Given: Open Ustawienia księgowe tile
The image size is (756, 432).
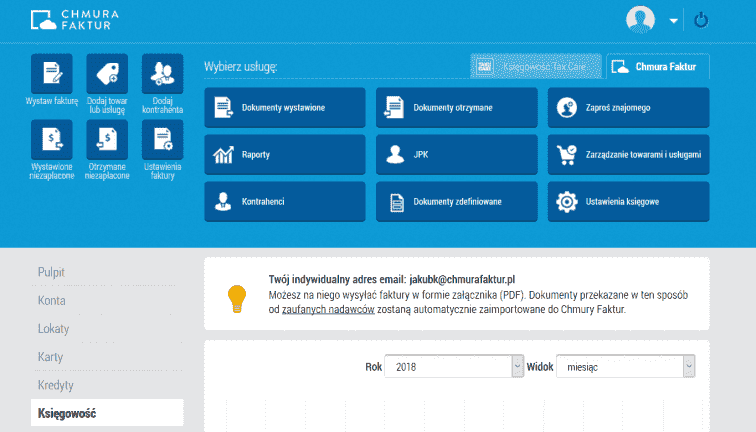Looking at the screenshot, I should 628,202.
